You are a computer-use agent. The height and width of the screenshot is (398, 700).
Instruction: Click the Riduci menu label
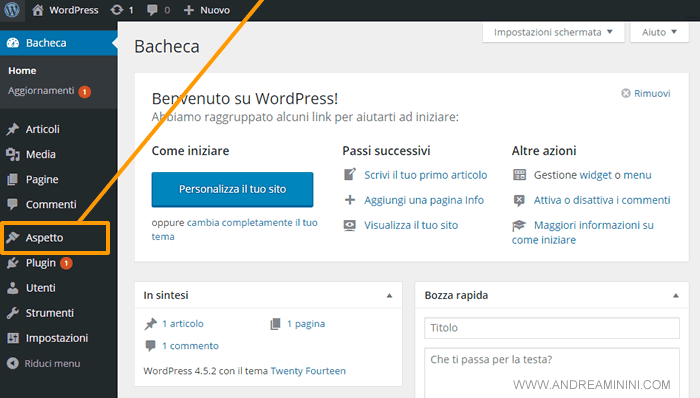[52, 364]
